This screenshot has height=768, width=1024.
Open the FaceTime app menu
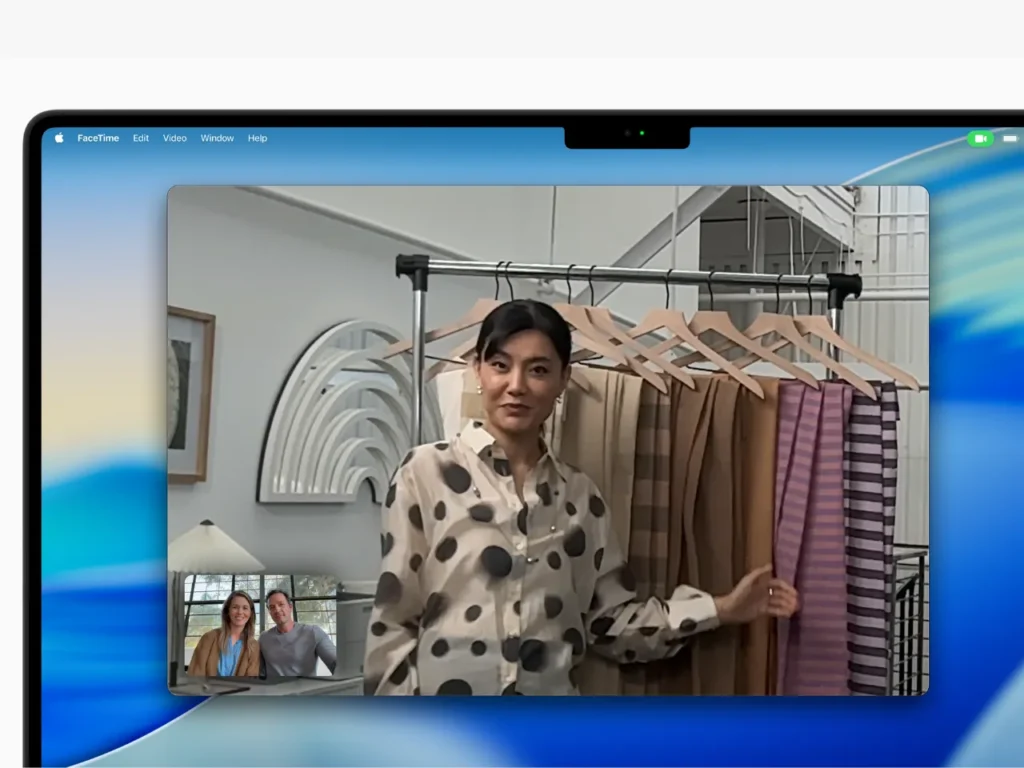point(99,138)
